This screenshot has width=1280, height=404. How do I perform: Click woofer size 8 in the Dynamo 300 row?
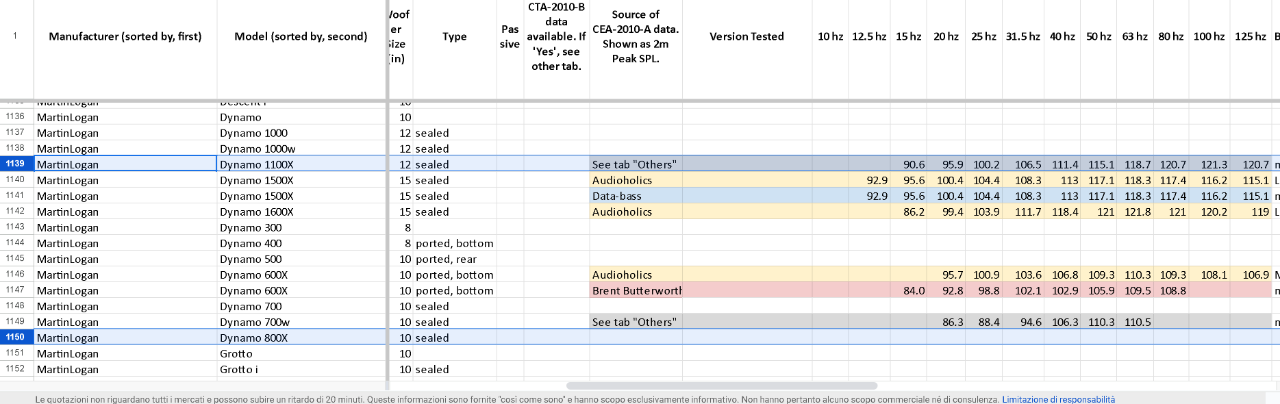coord(399,227)
